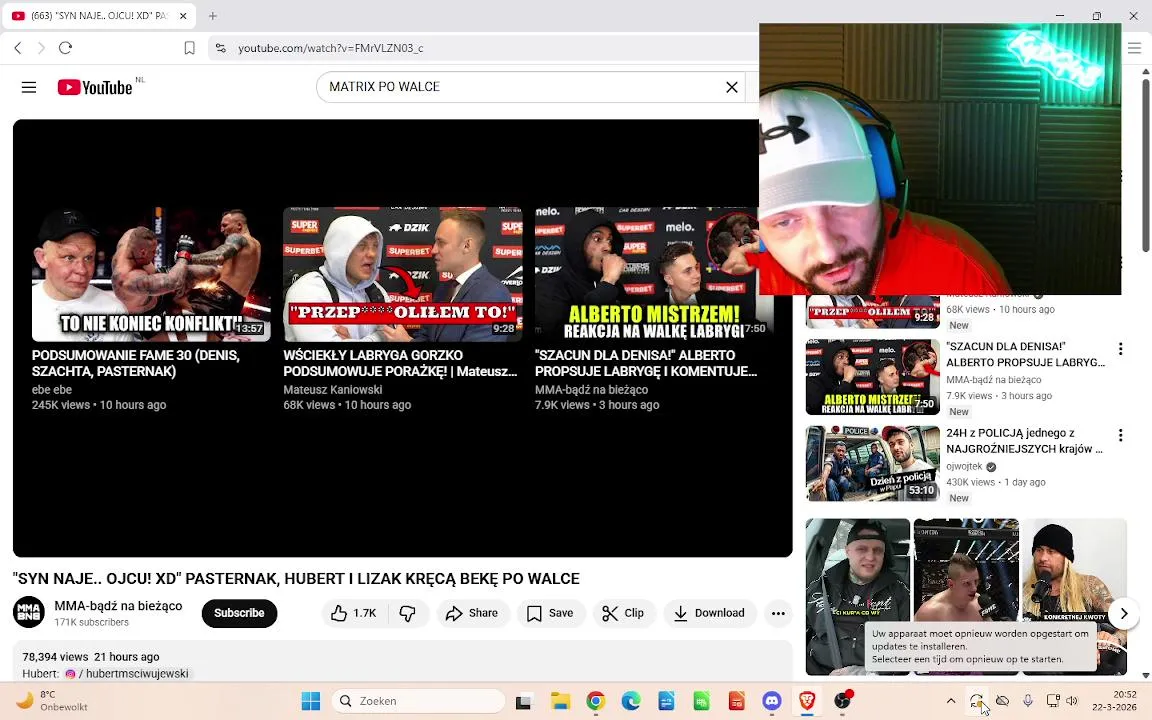The image size is (1152, 720).
Task: Open Google Chrome from taskbar
Action: [x=596, y=702]
